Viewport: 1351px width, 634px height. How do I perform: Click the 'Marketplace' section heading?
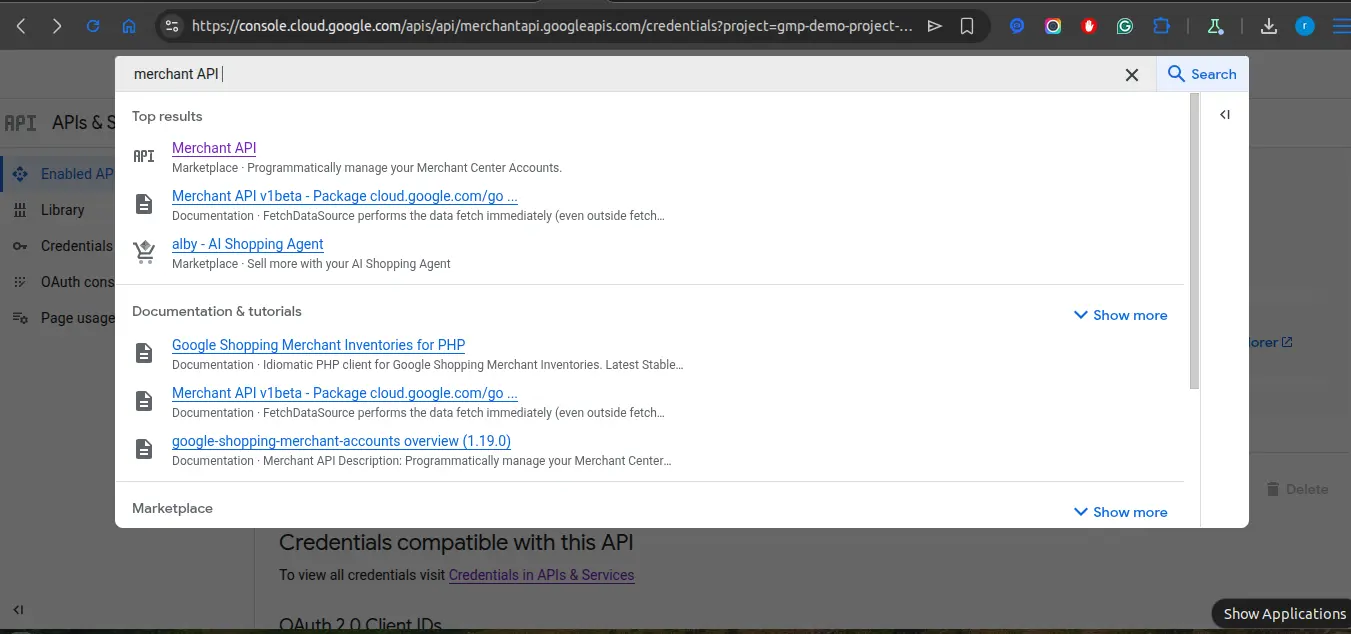click(172, 508)
